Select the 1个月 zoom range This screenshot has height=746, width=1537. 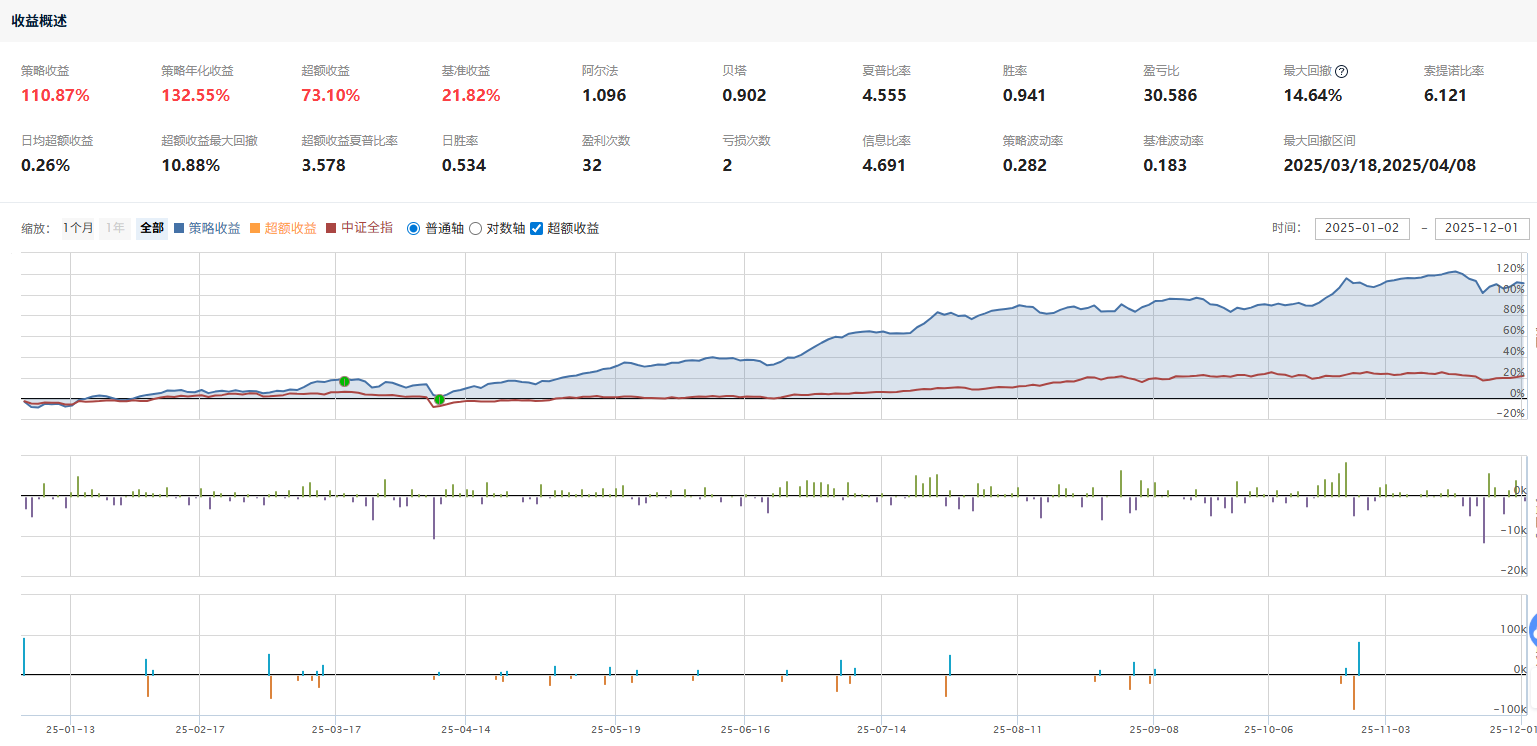78,228
